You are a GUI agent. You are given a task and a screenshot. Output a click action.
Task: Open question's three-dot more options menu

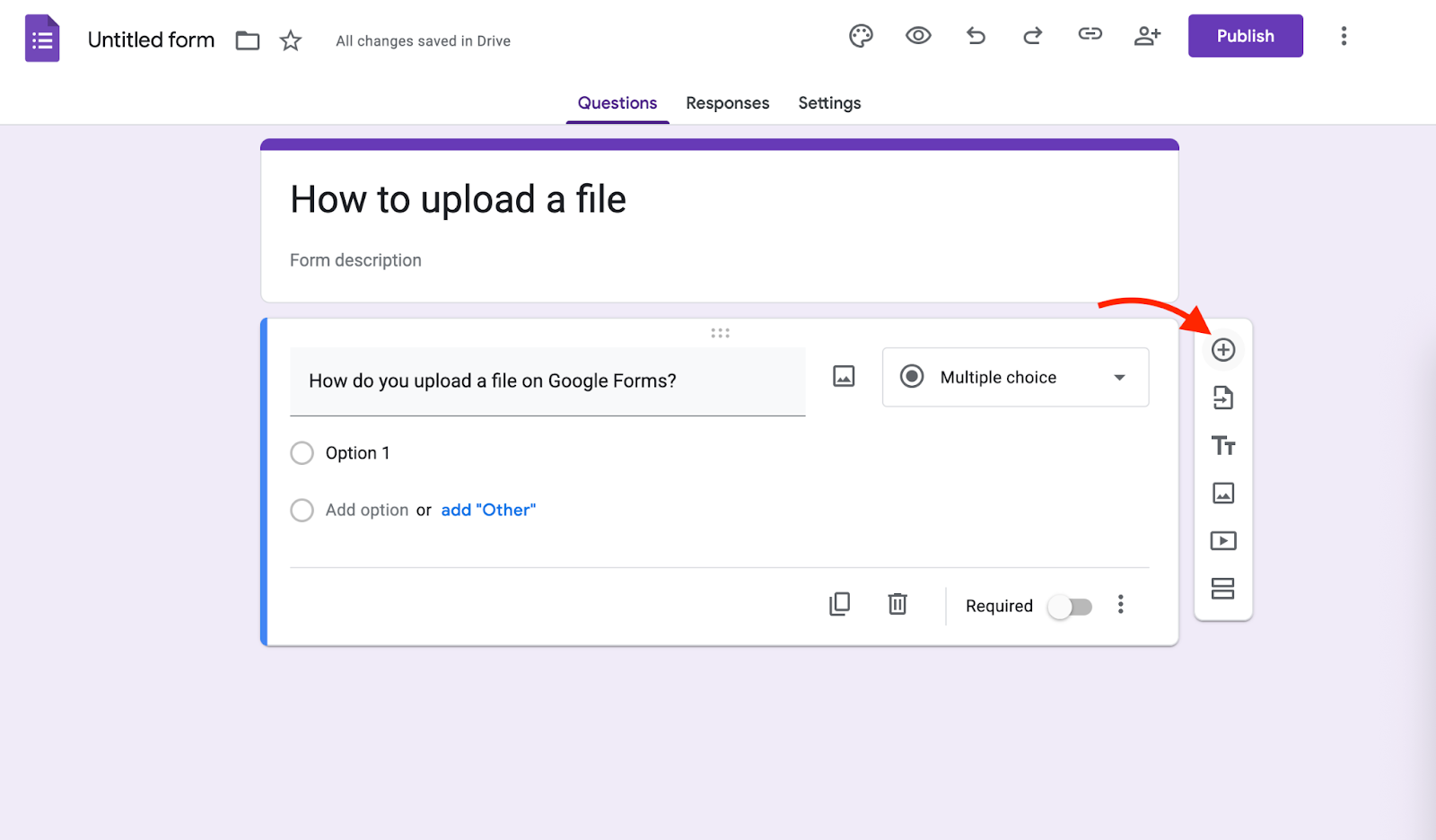pos(1120,605)
